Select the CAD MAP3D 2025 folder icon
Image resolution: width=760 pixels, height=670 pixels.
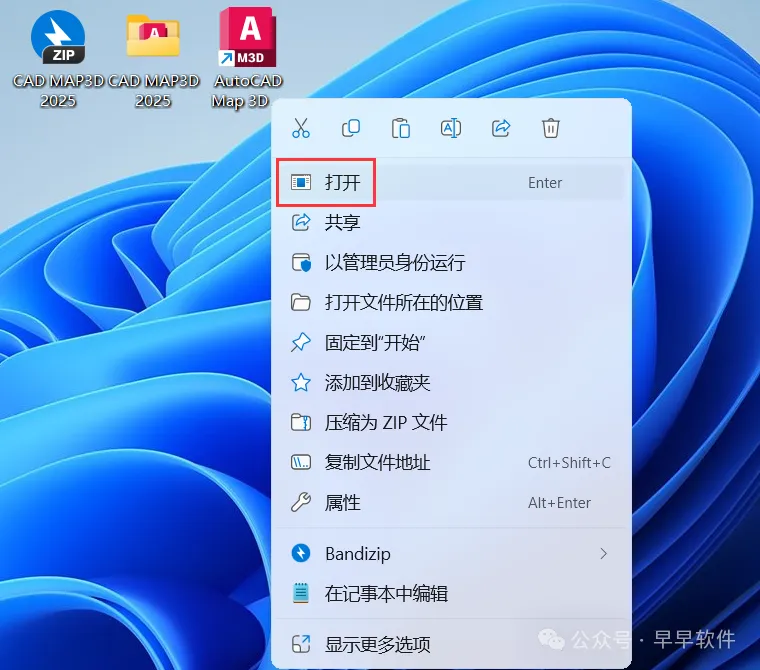click(153, 58)
